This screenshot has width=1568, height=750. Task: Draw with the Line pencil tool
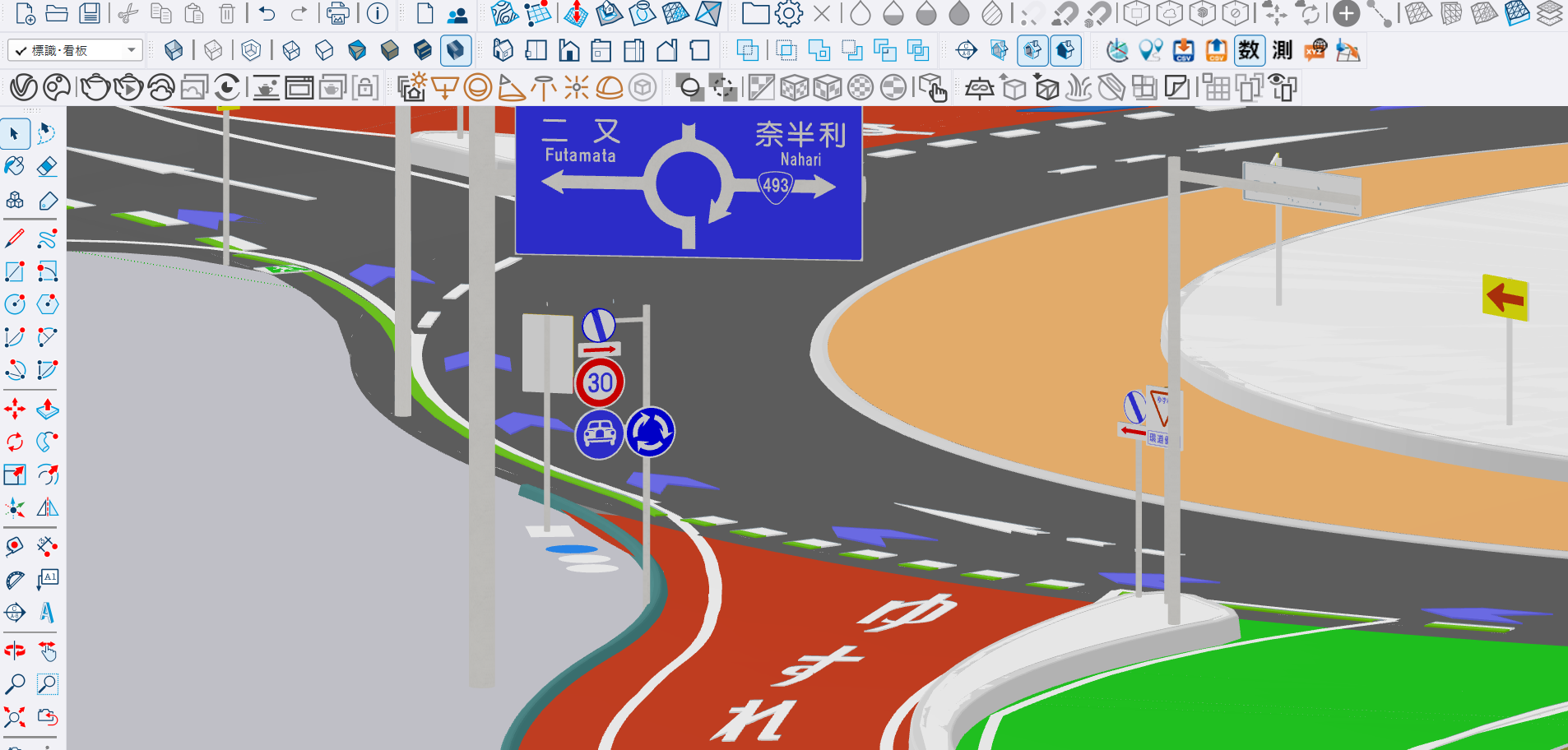15,238
